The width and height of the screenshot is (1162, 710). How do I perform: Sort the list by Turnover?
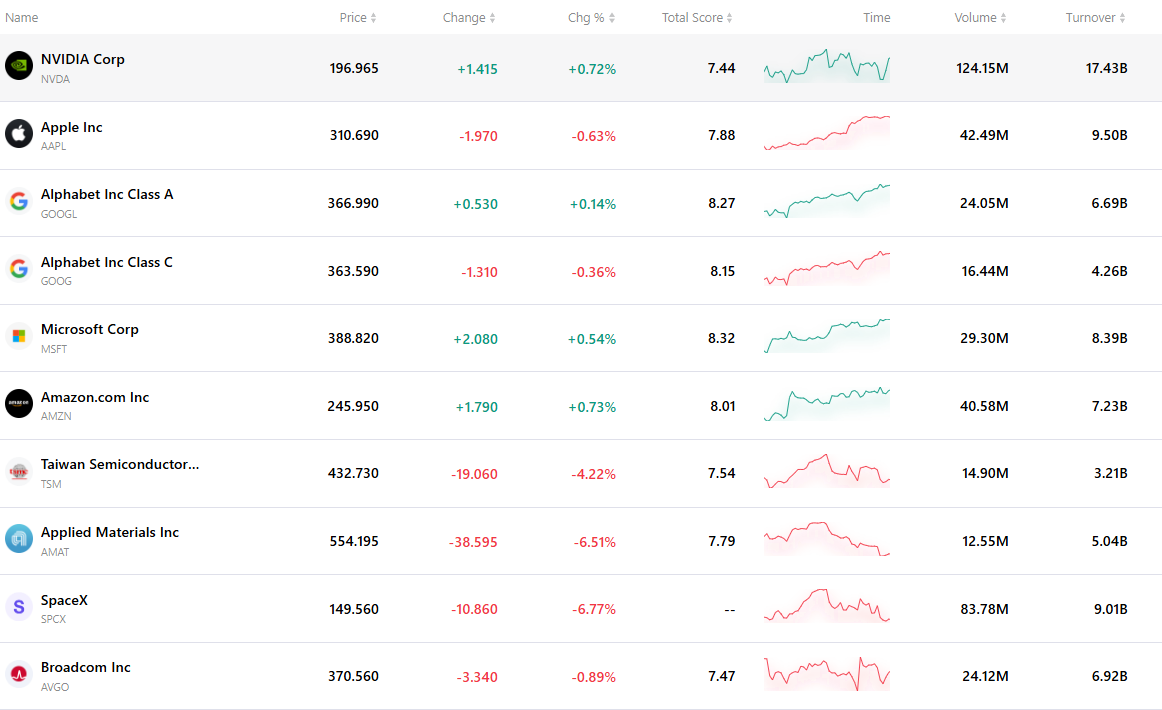coord(1095,18)
